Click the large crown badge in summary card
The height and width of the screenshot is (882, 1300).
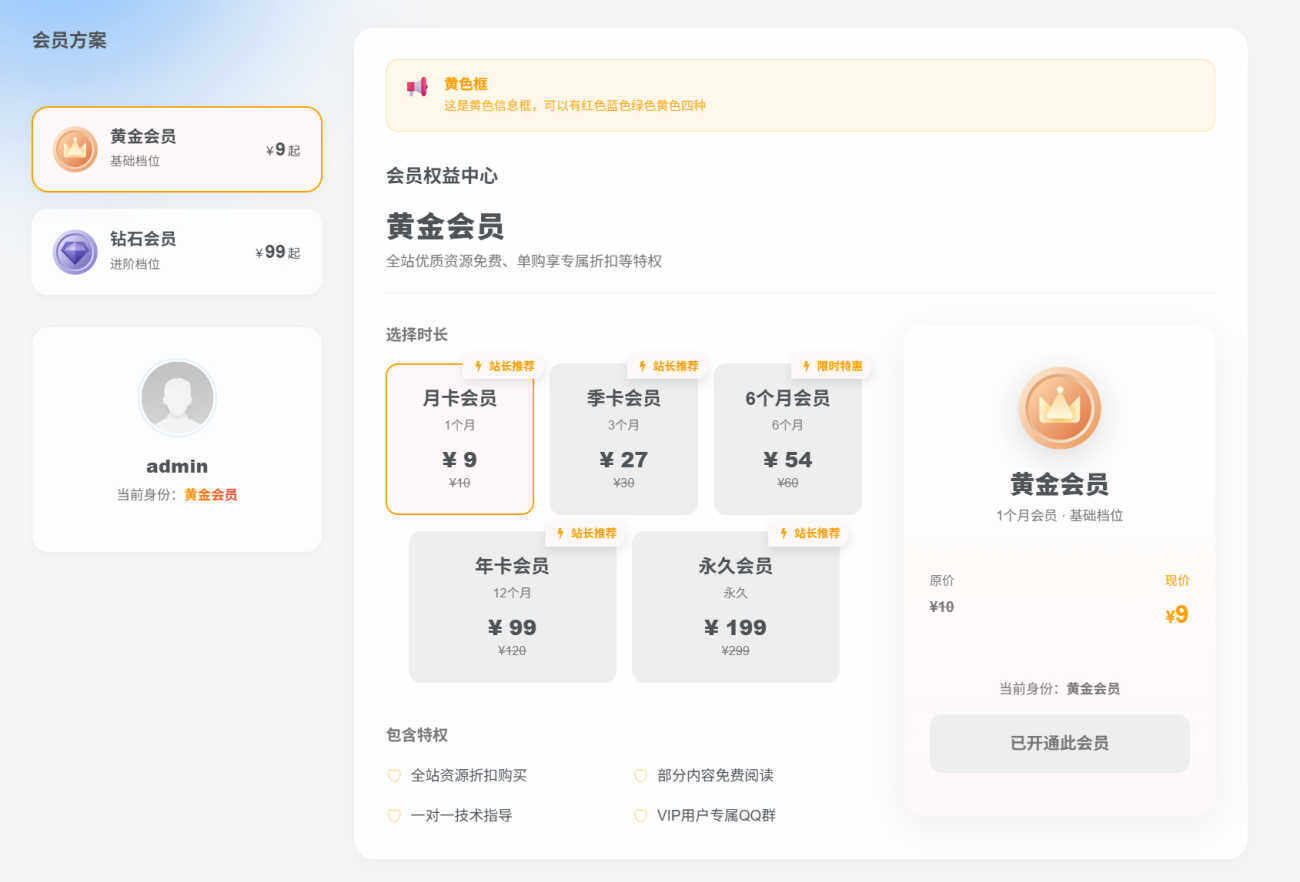click(x=1059, y=407)
